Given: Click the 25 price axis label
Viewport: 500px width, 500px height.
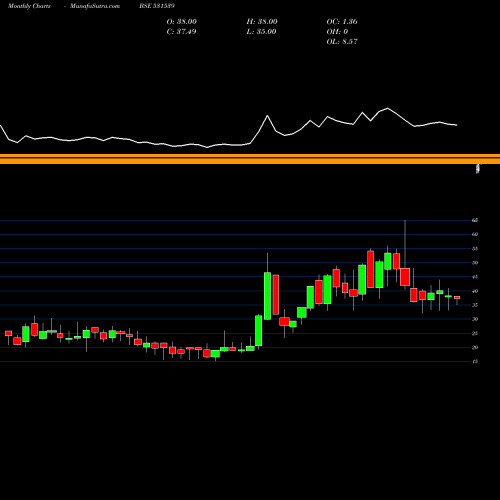Looking at the screenshot, I should 475,333.
